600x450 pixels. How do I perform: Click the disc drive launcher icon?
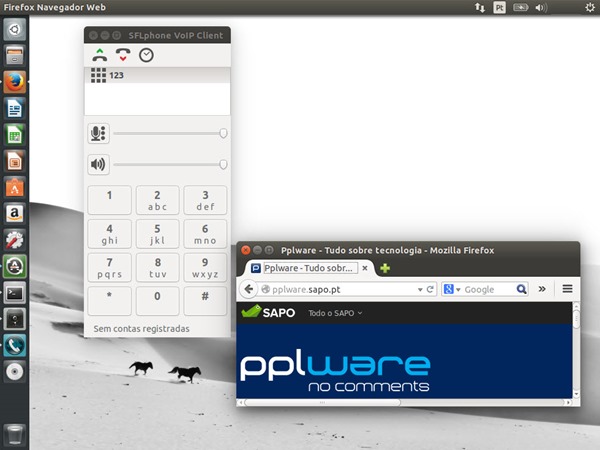15,372
